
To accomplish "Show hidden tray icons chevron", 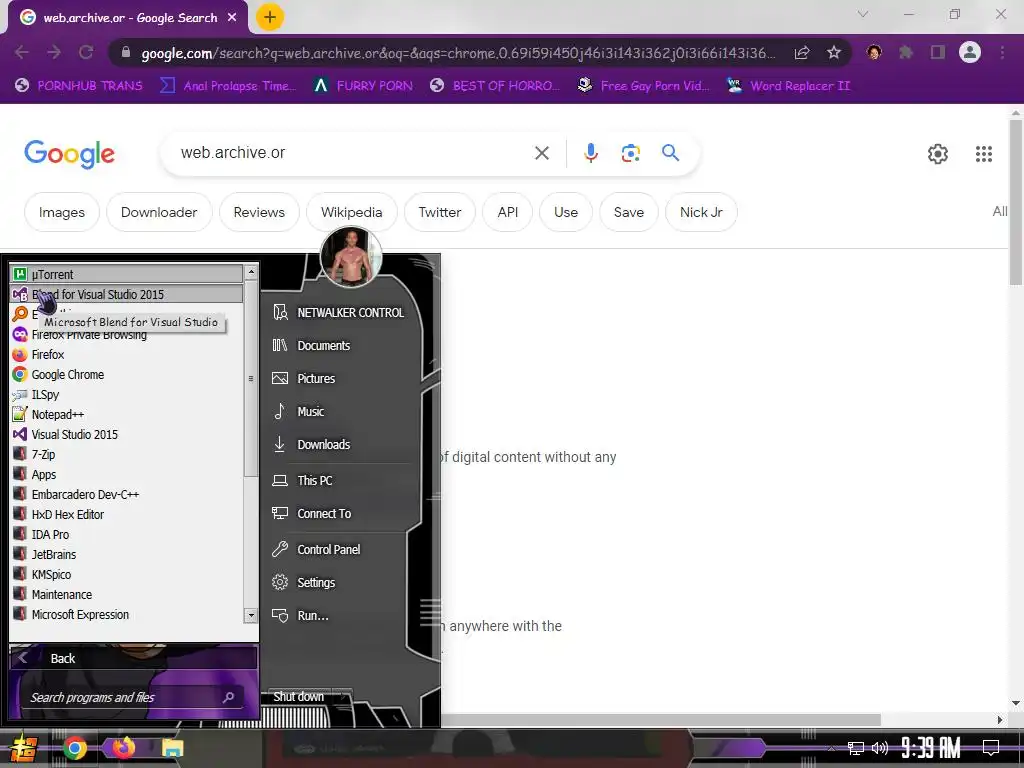I will click(x=831, y=748).
